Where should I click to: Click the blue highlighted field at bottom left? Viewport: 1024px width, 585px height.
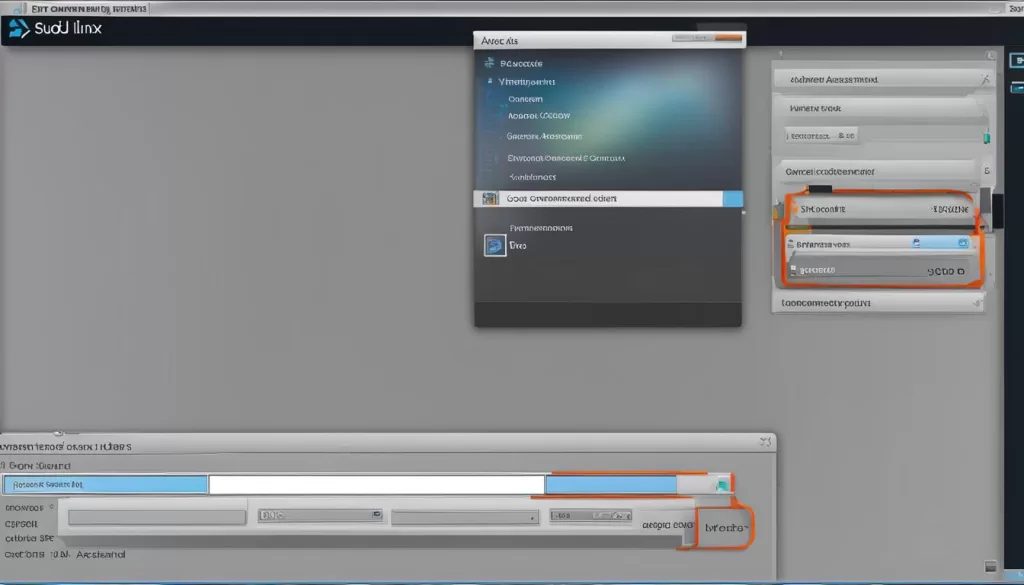[105, 485]
